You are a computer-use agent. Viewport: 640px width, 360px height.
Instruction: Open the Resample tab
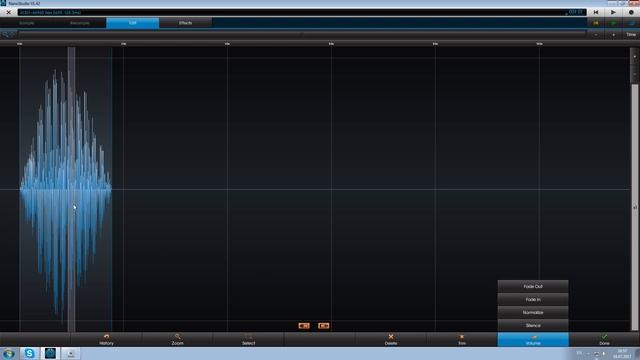pyautogui.click(x=80, y=23)
